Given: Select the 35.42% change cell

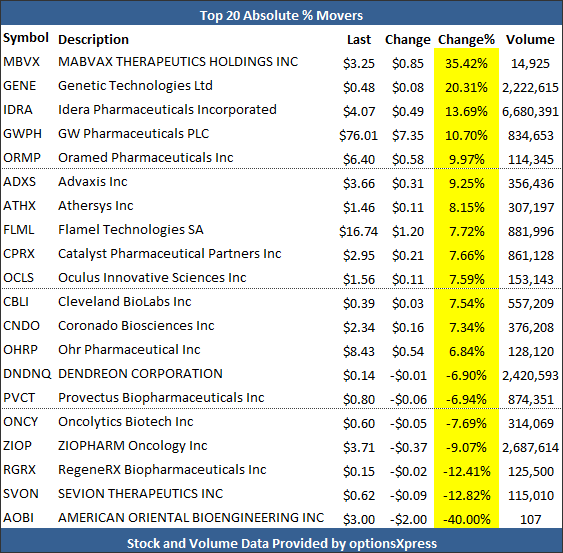Looking at the screenshot, I should 466,64.
